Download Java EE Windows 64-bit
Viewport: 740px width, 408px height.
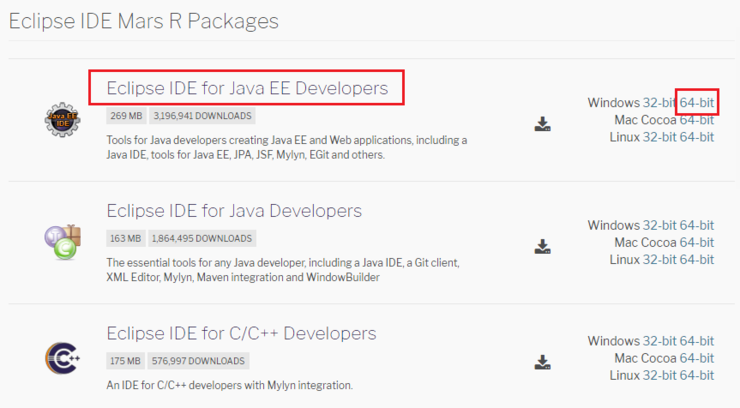[x=697, y=103]
